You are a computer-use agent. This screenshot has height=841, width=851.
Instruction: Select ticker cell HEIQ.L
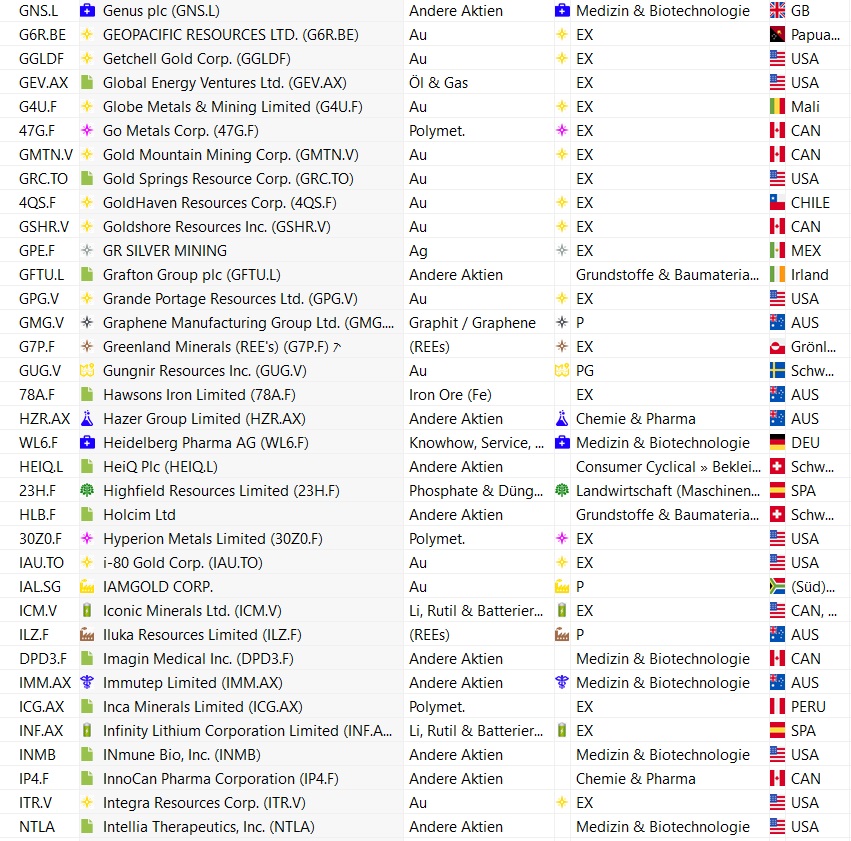pos(41,467)
